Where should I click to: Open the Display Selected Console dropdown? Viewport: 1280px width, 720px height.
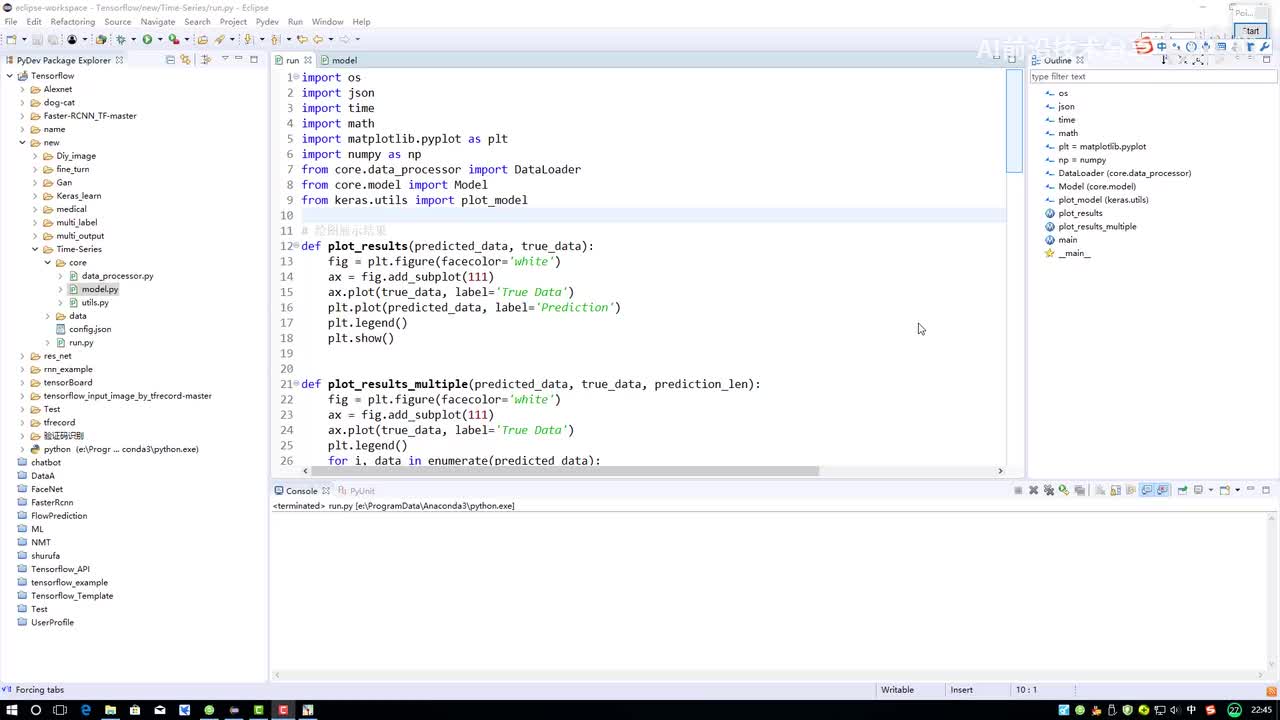tap(1211, 490)
